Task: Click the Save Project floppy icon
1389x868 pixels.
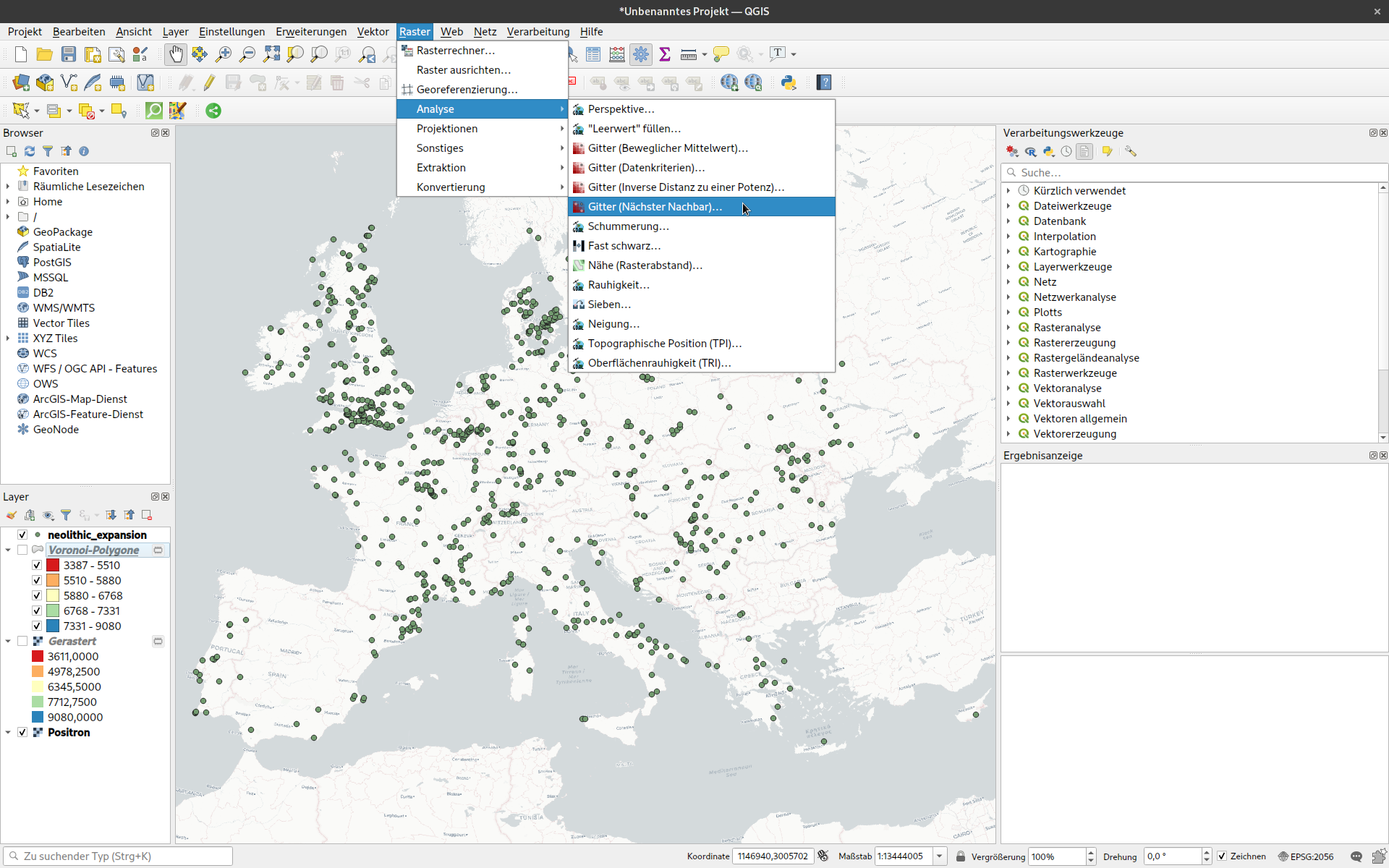Action: tap(69, 54)
